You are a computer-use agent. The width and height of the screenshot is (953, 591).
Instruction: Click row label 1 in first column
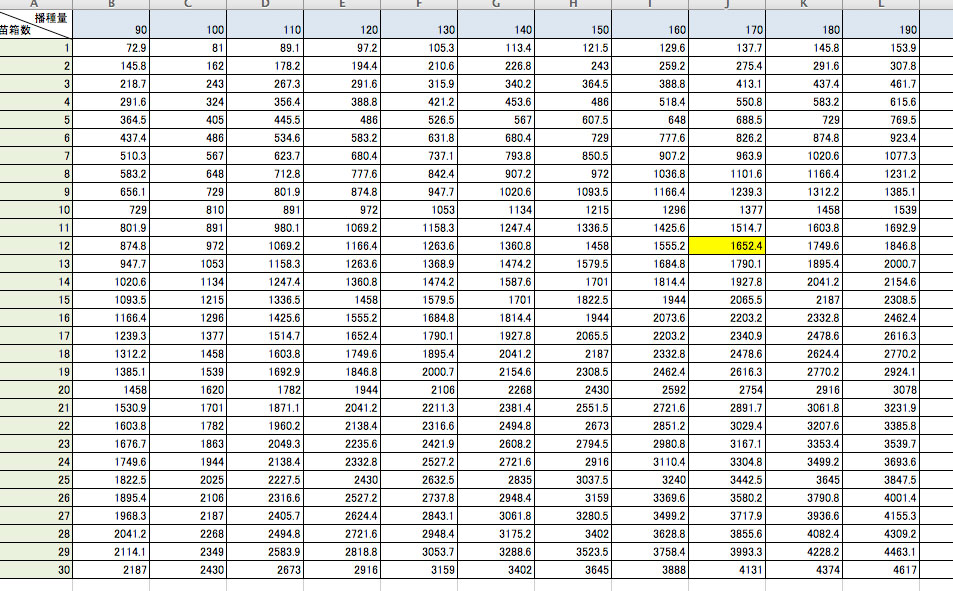click(37, 48)
